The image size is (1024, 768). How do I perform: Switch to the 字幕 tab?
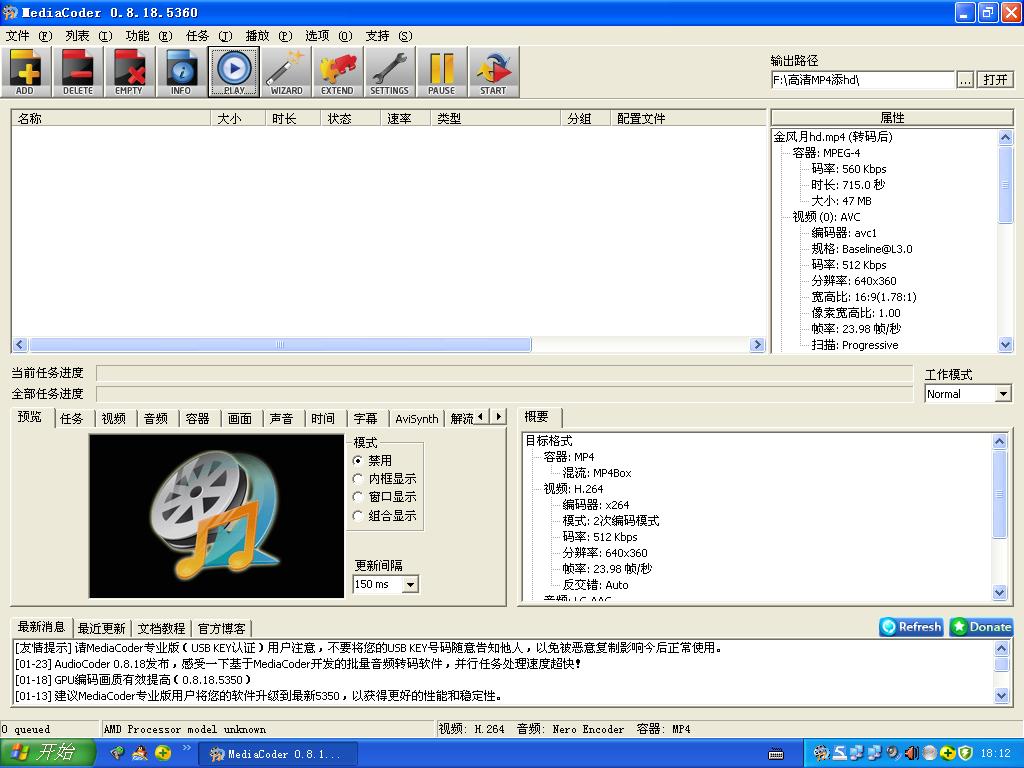(366, 419)
